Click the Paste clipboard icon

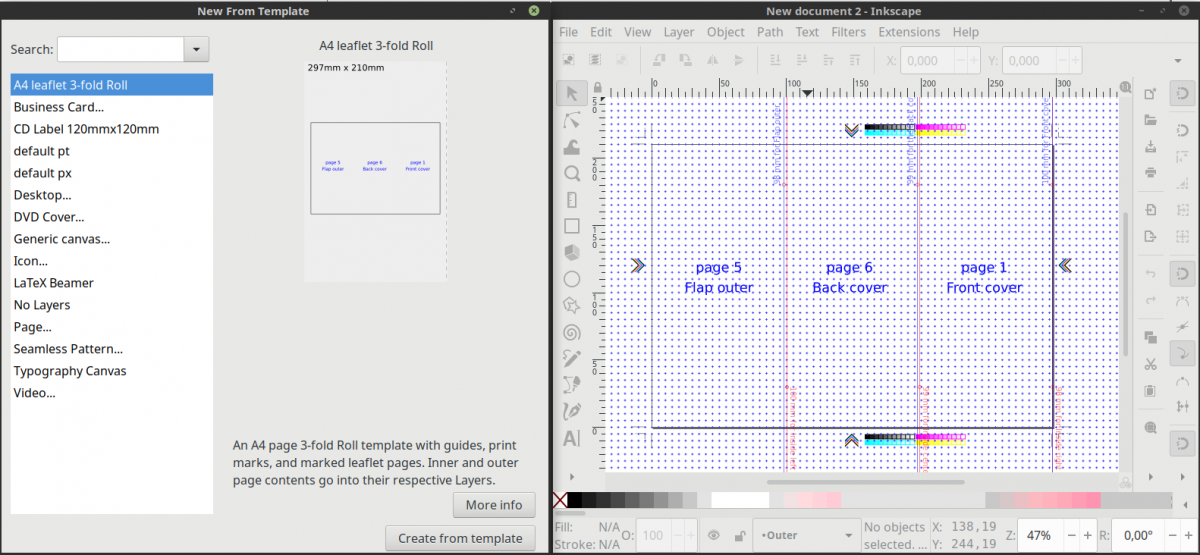click(1150, 390)
